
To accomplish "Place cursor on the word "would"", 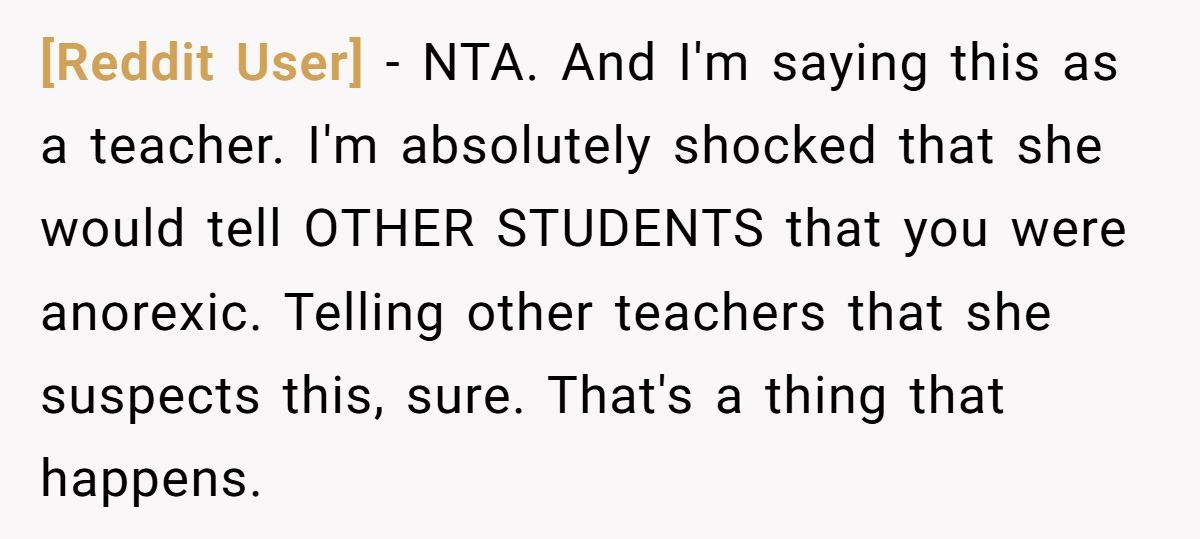I will click(112, 230).
